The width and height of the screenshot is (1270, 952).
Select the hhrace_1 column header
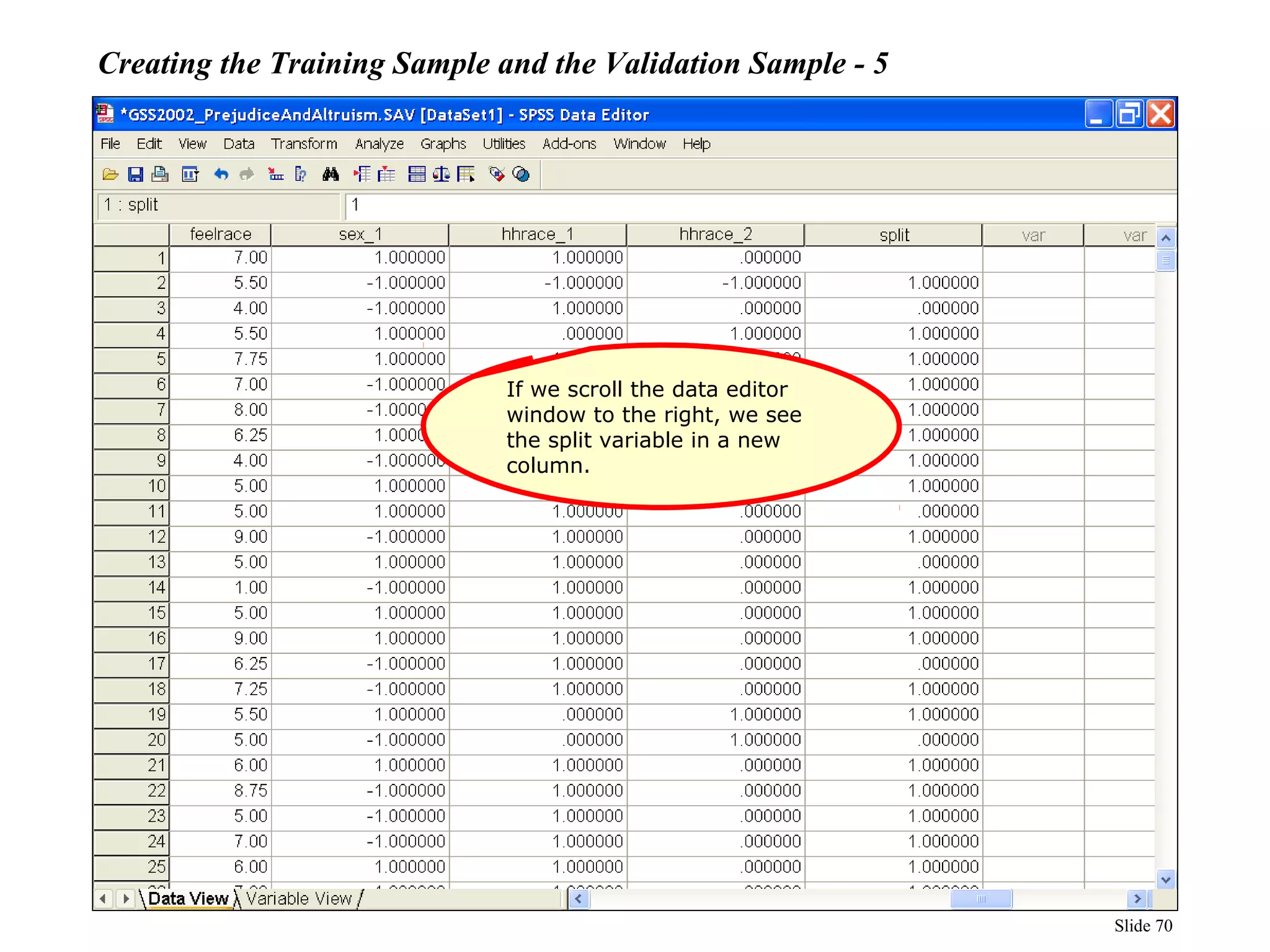tap(538, 234)
